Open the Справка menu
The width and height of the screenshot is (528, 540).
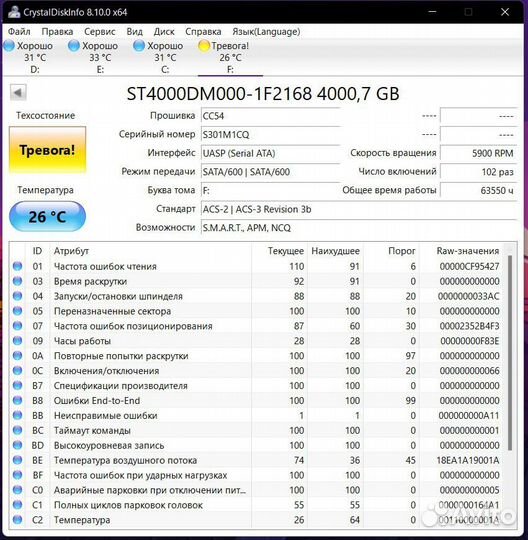(203, 32)
